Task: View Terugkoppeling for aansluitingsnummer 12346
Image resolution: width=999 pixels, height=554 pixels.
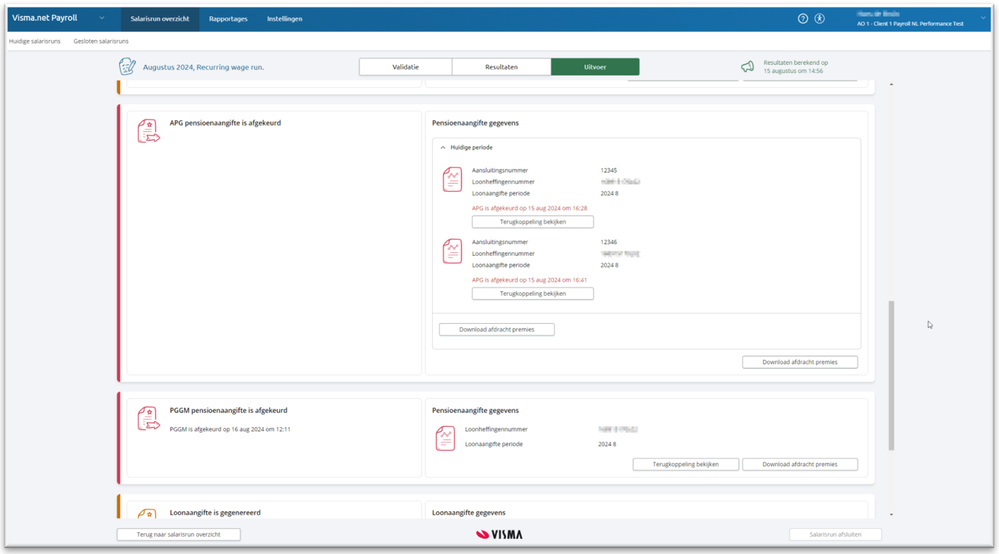Action: click(x=533, y=294)
